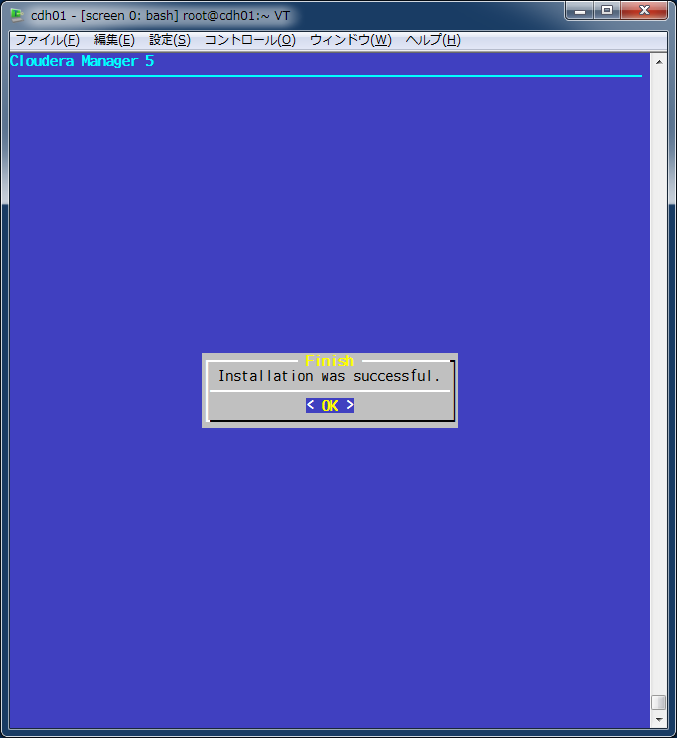Click the terminal app icon in the title bar
The image size is (677, 738).
coord(17,15)
